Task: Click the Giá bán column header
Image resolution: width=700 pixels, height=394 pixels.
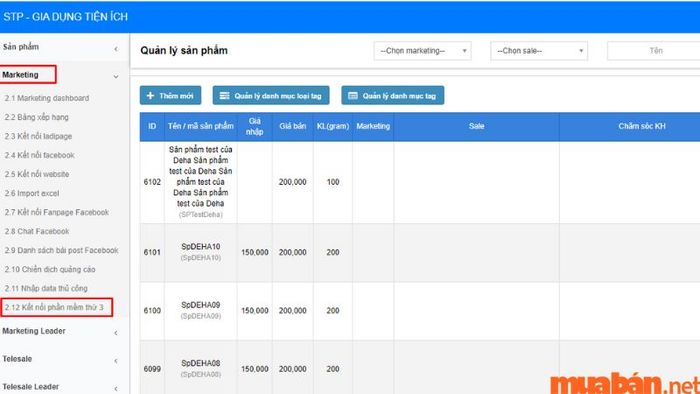Action: pos(293,127)
